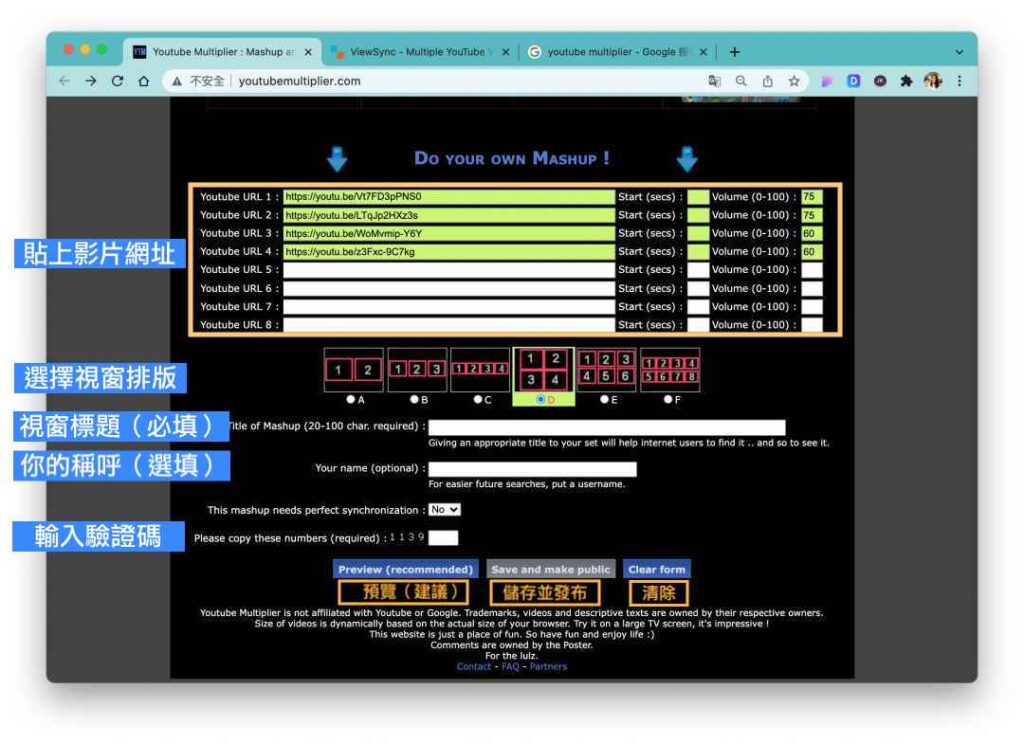Select layout C radio button
1024x744 pixels.
(x=477, y=399)
